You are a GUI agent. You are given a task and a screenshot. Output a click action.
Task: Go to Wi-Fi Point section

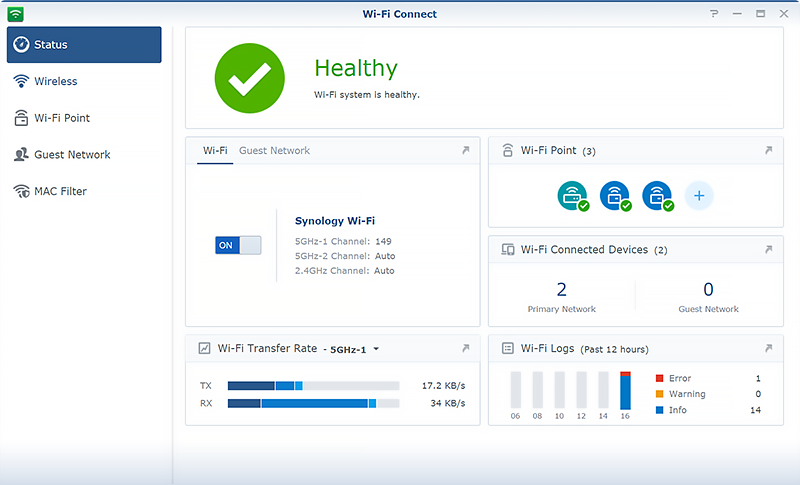click(x=84, y=118)
